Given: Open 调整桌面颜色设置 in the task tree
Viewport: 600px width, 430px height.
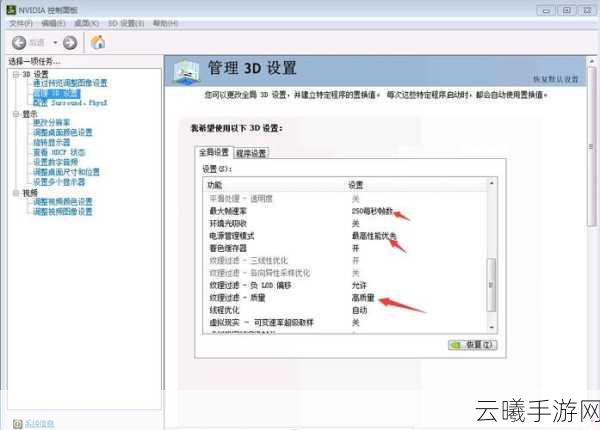Looking at the screenshot, I should click(63, 132).
